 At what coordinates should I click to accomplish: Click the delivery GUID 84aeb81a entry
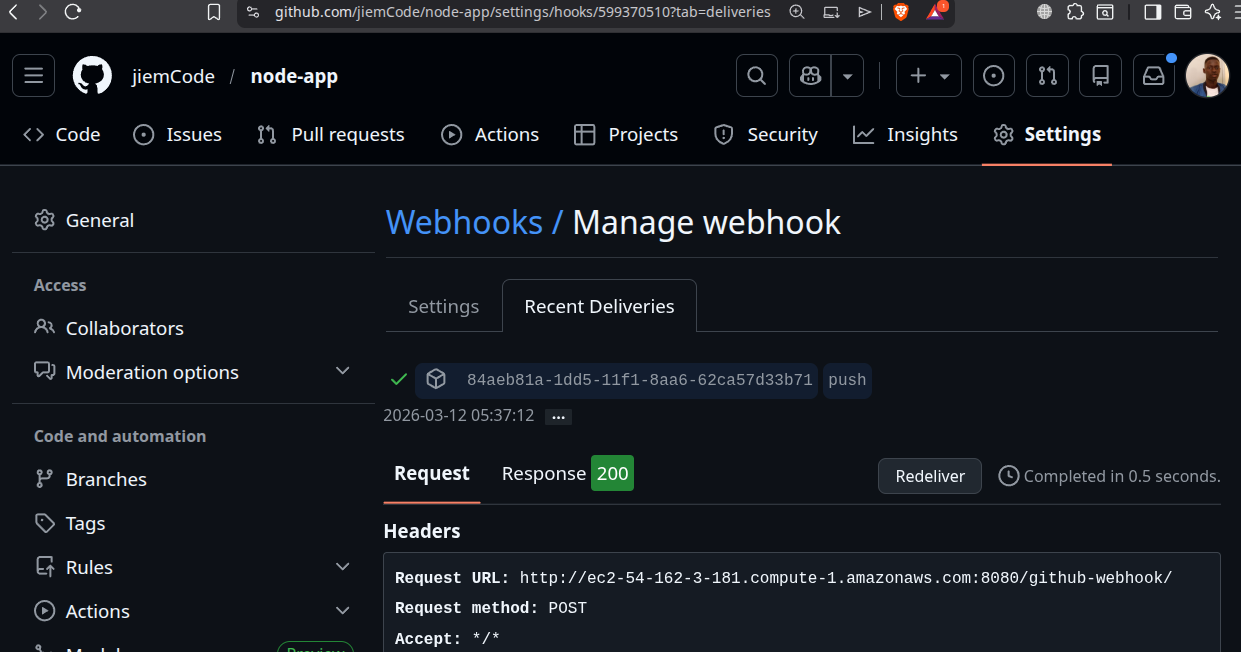(x=639, y=380)
